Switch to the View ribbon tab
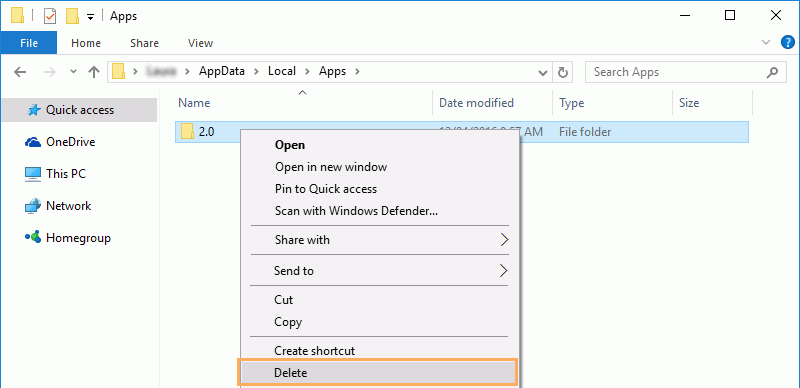Screen dimensions: 800x388 pyautogui.click(x=201, y=43)
